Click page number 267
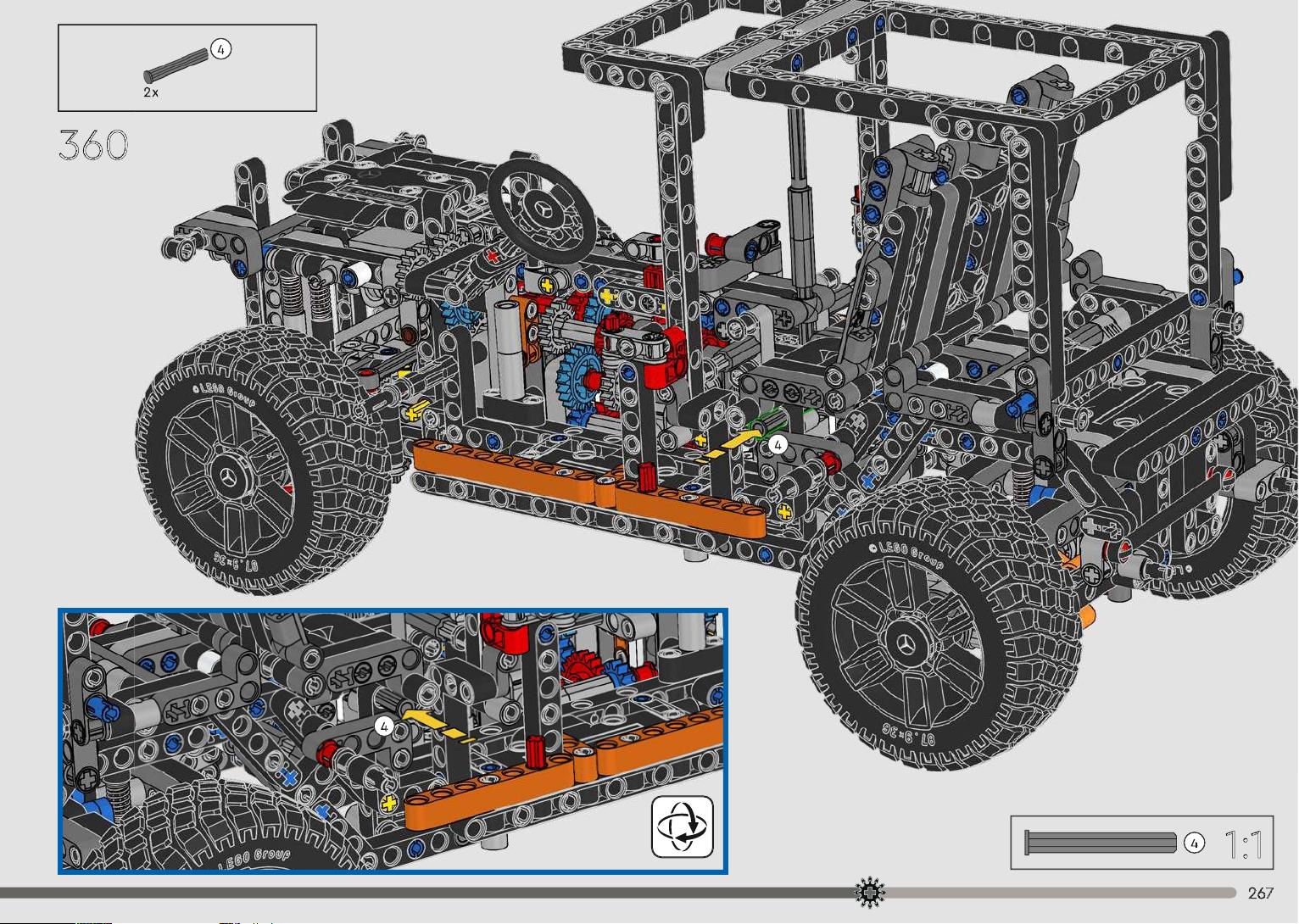 click(x=1260, y=893)
